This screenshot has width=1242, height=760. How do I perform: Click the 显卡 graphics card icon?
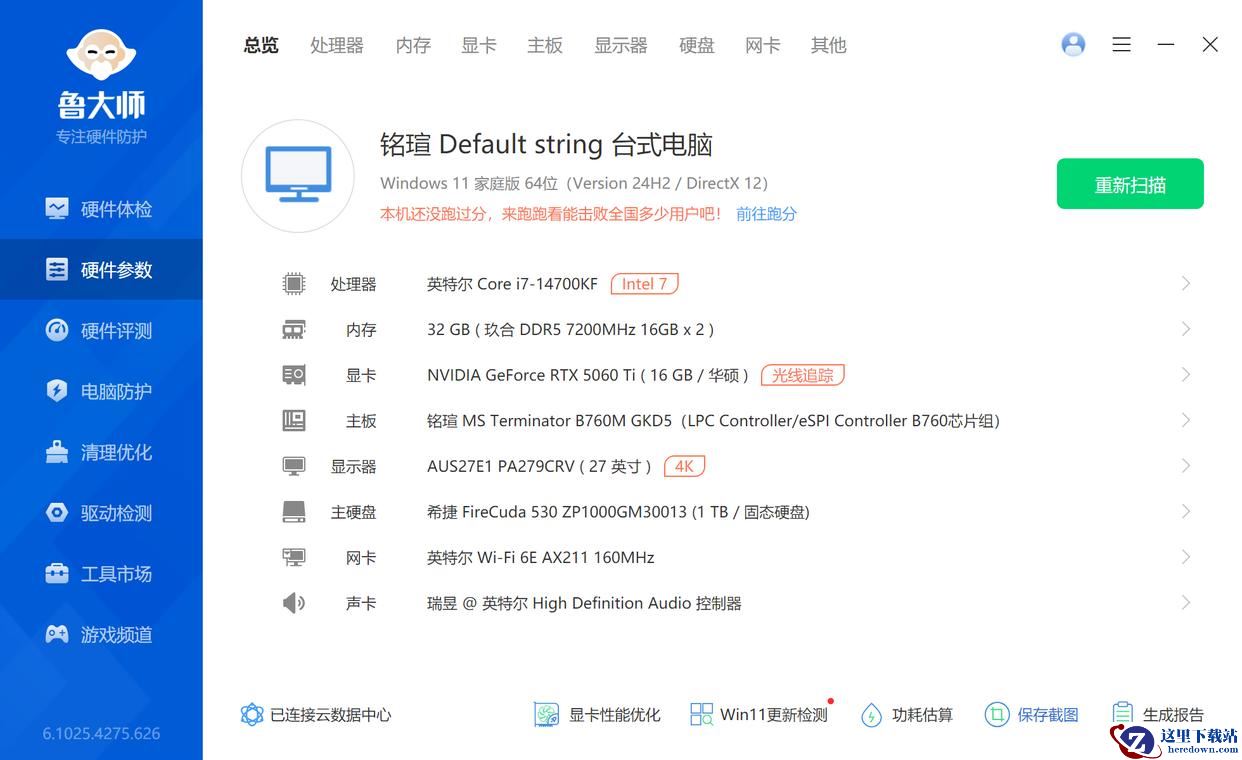pyautogui.click(x=293, y=375)
